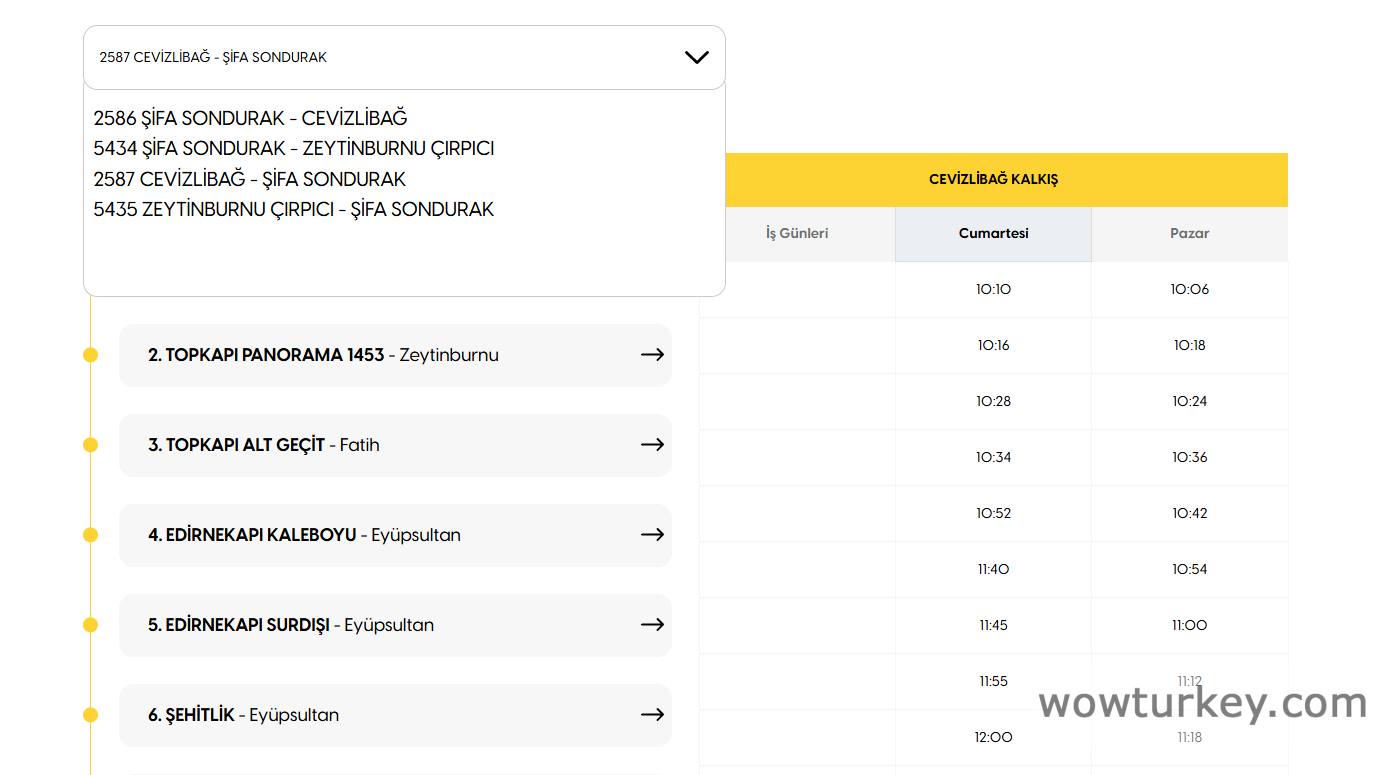Click the yellow timeline dot for Topkapı Panorama 1453
1396x775 pixels.
coord(91,355)
